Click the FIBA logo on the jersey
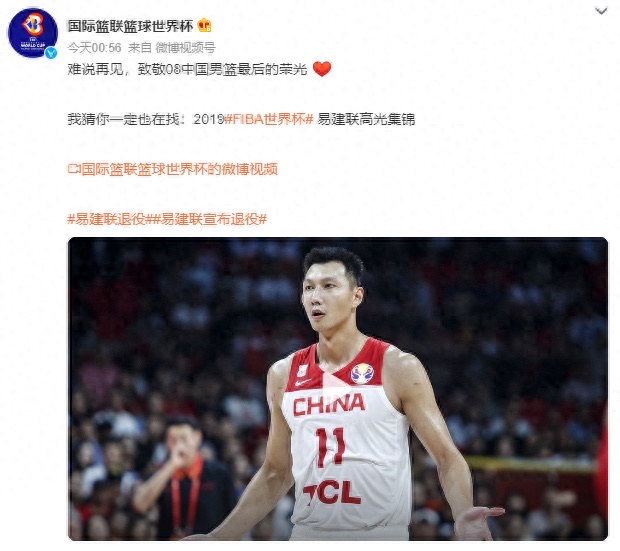This screenshot has width=620, height=551. point(362,374)
